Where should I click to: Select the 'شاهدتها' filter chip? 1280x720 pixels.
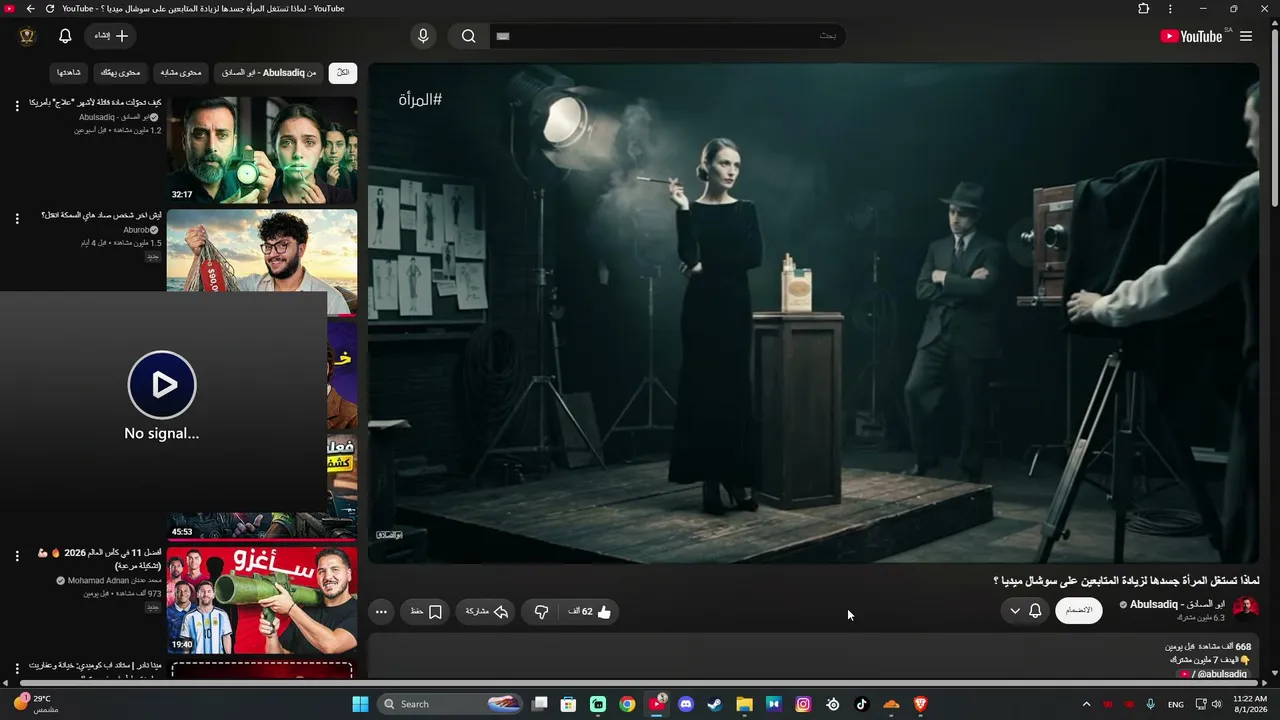point(69,73)
